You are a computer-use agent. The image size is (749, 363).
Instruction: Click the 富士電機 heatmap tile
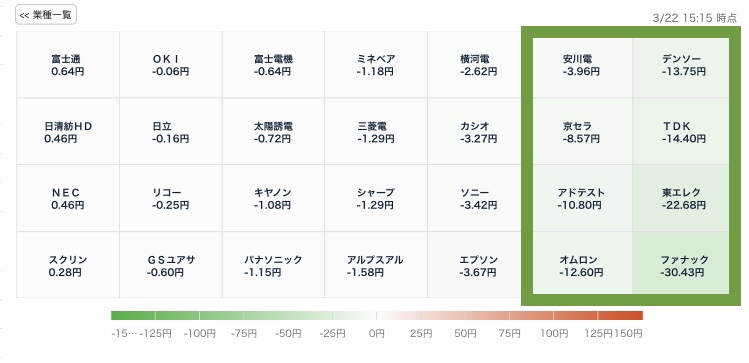273,64
